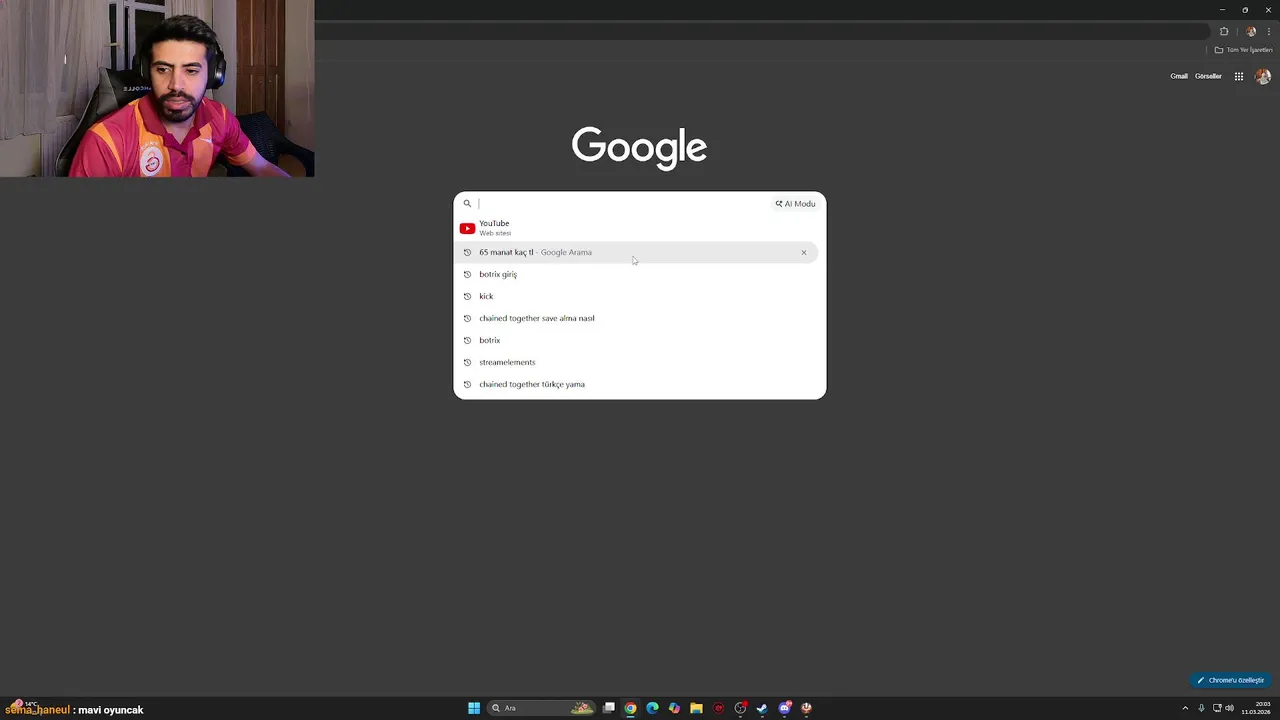This screenshot has width=1280, height=720.
Task: Click the search magnifier icon
Action: (467, 204)
